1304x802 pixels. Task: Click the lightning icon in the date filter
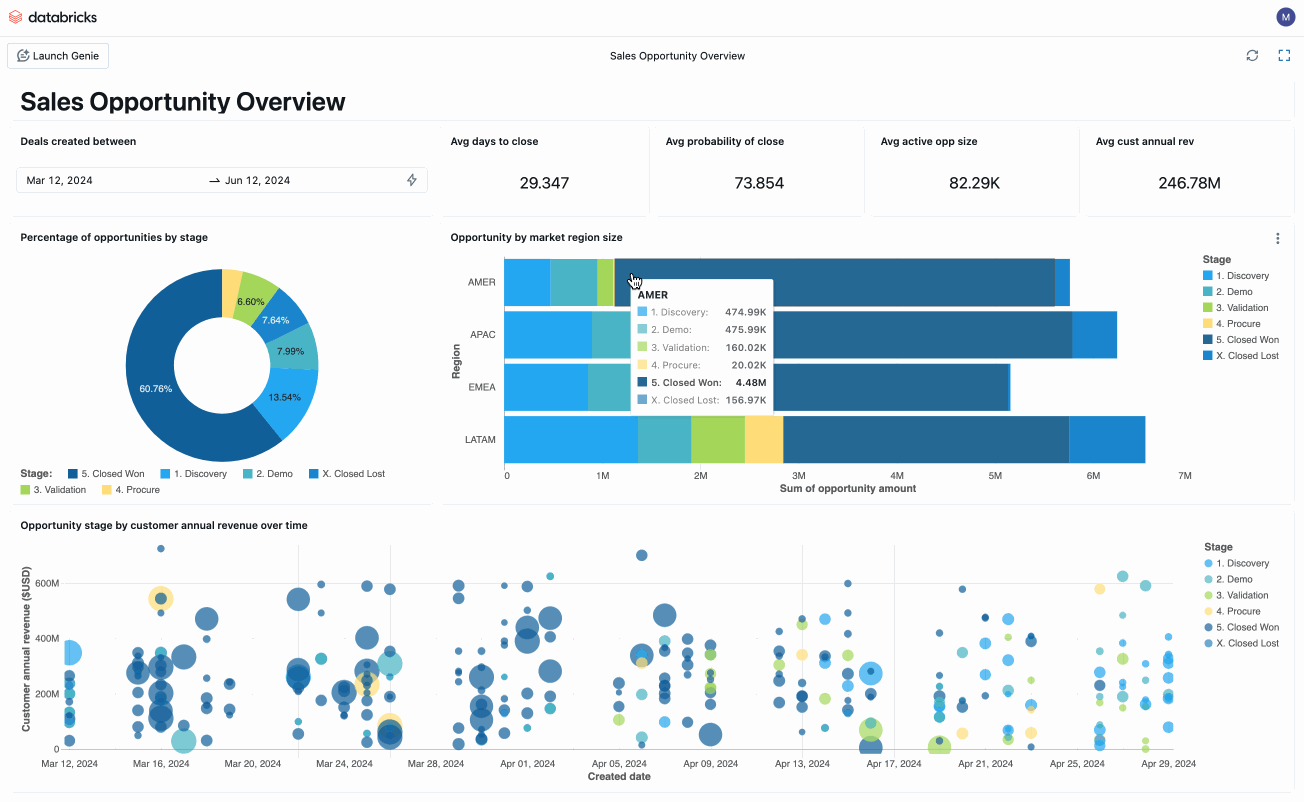point(411,180)
